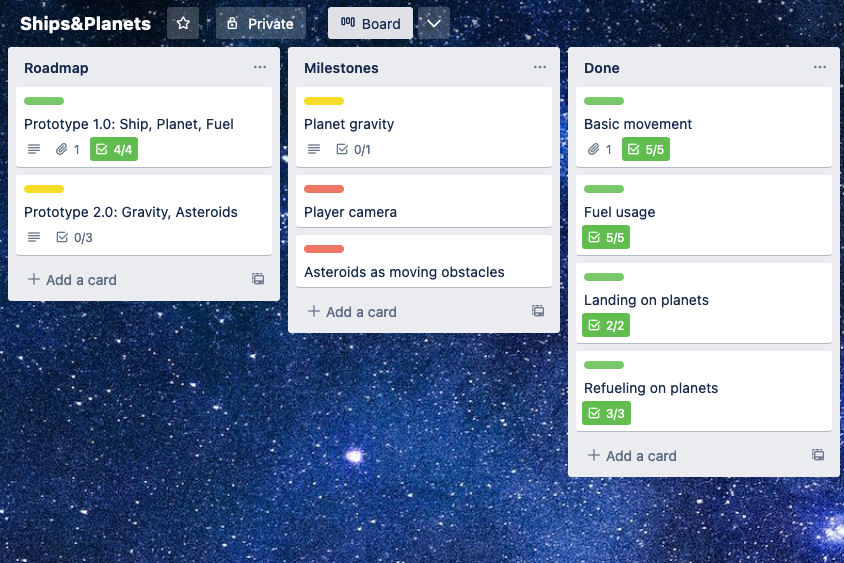Click the green label on Fuel usage card
Viewport: 844px width, 563px height.
point(604,189)
